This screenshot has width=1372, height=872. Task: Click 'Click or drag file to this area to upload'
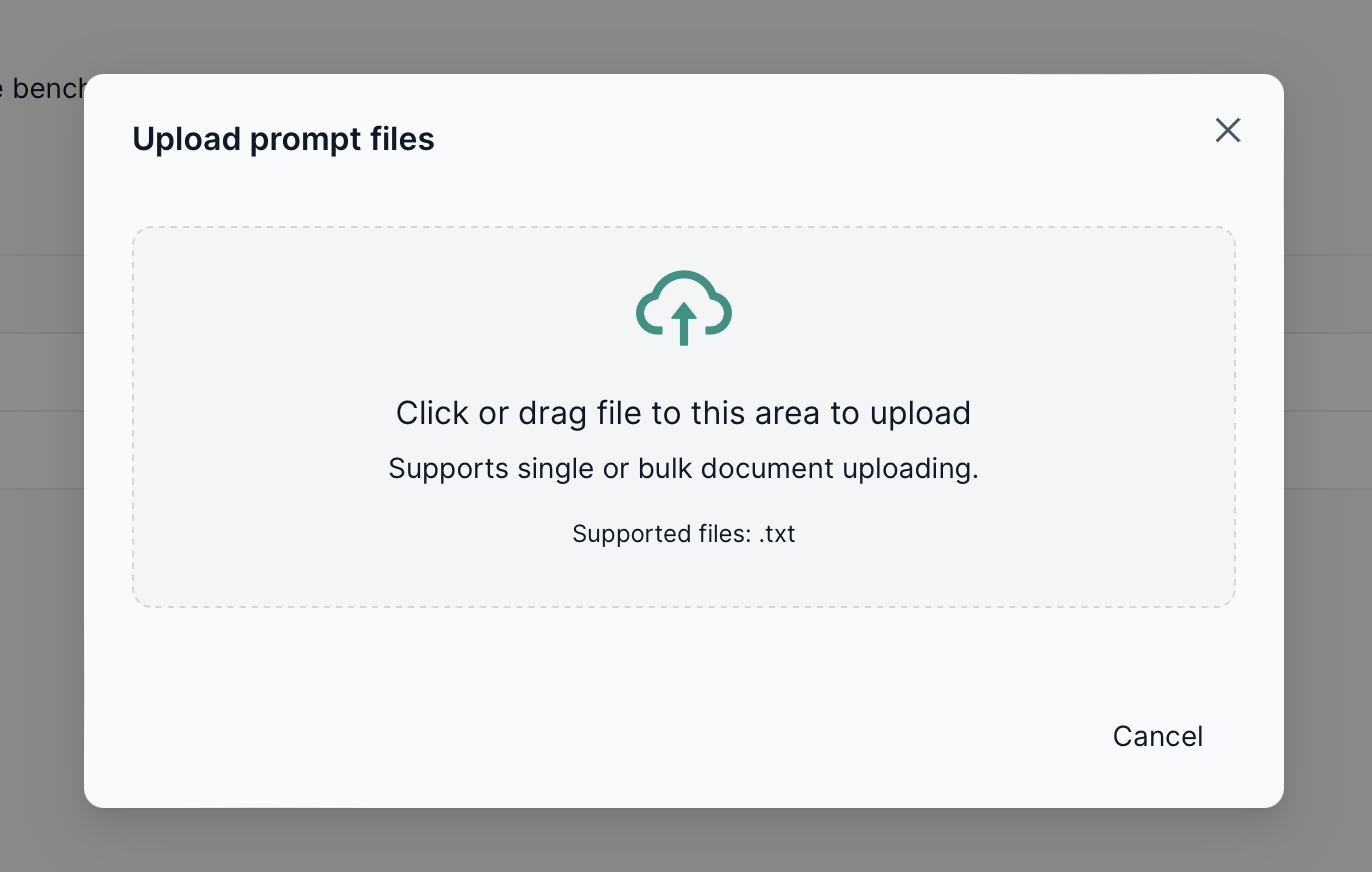click(x=683, y=412)
